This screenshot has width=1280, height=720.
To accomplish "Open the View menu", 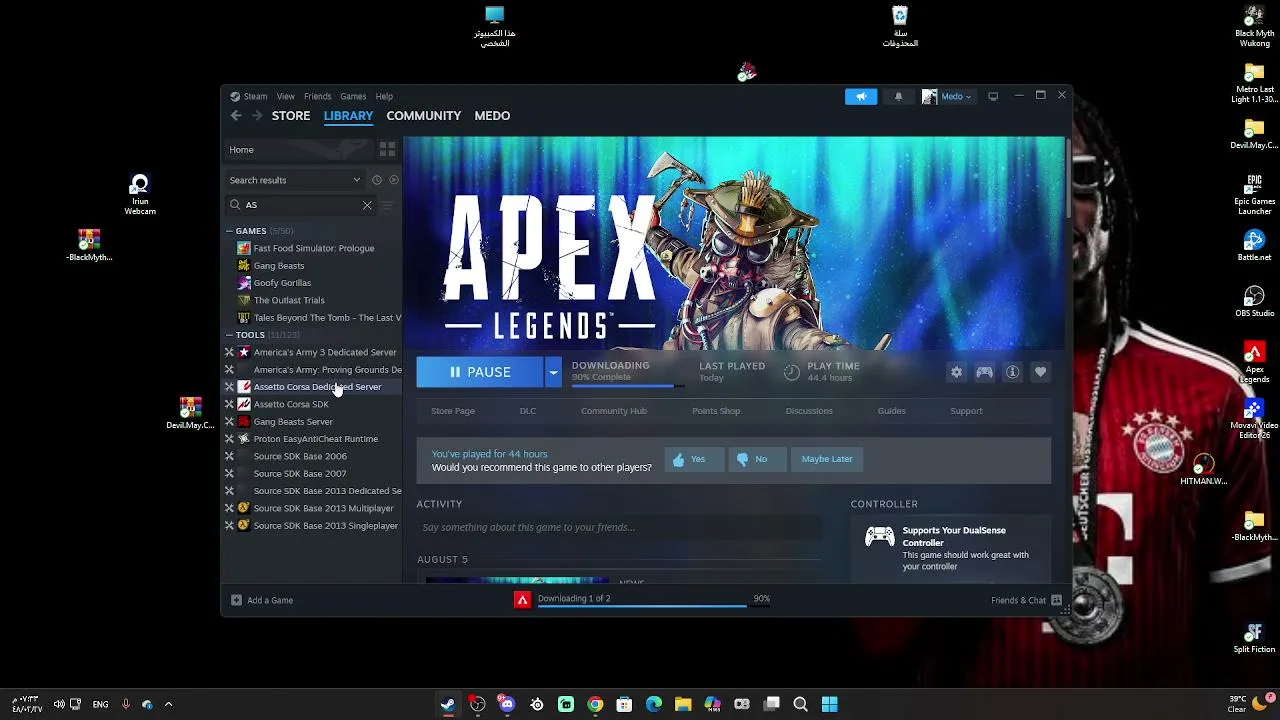I will tap(286, 96).
